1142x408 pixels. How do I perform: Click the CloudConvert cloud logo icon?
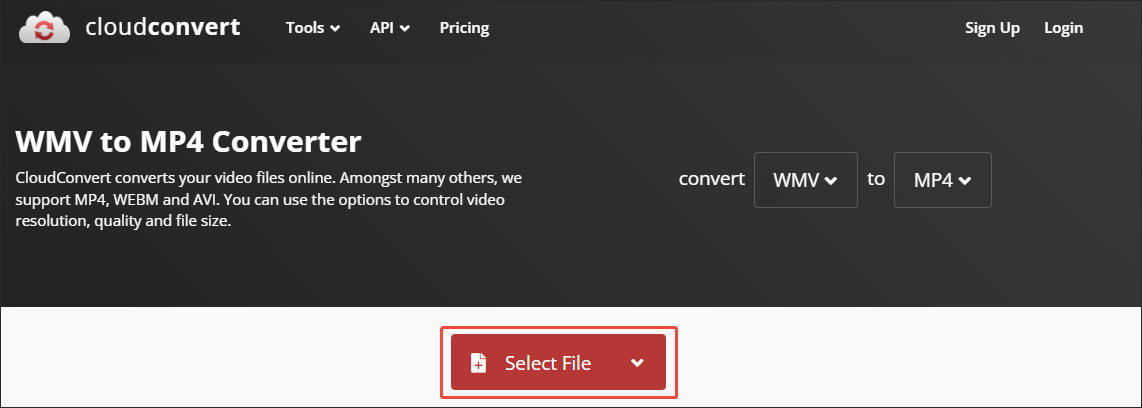(x=44, y=29)
